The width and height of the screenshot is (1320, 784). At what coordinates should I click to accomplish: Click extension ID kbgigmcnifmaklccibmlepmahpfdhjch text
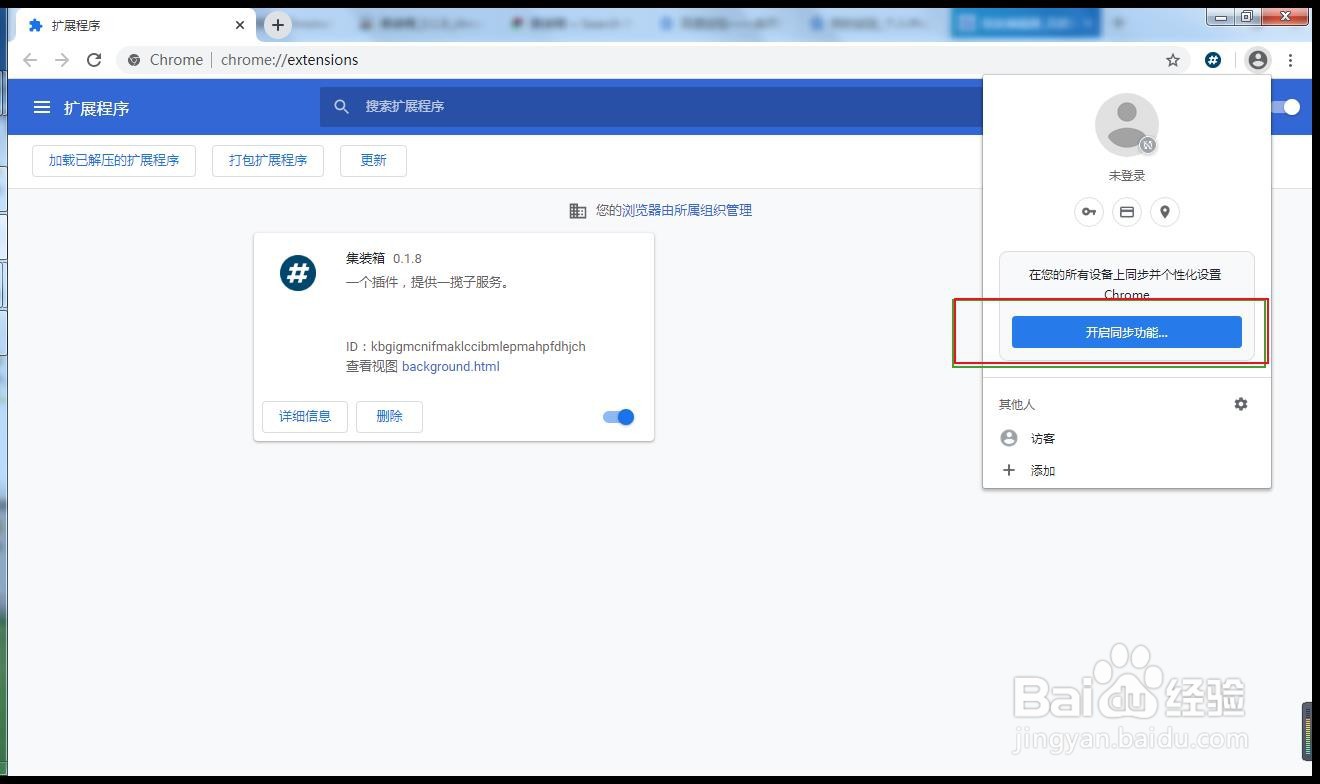pos(478,347)
